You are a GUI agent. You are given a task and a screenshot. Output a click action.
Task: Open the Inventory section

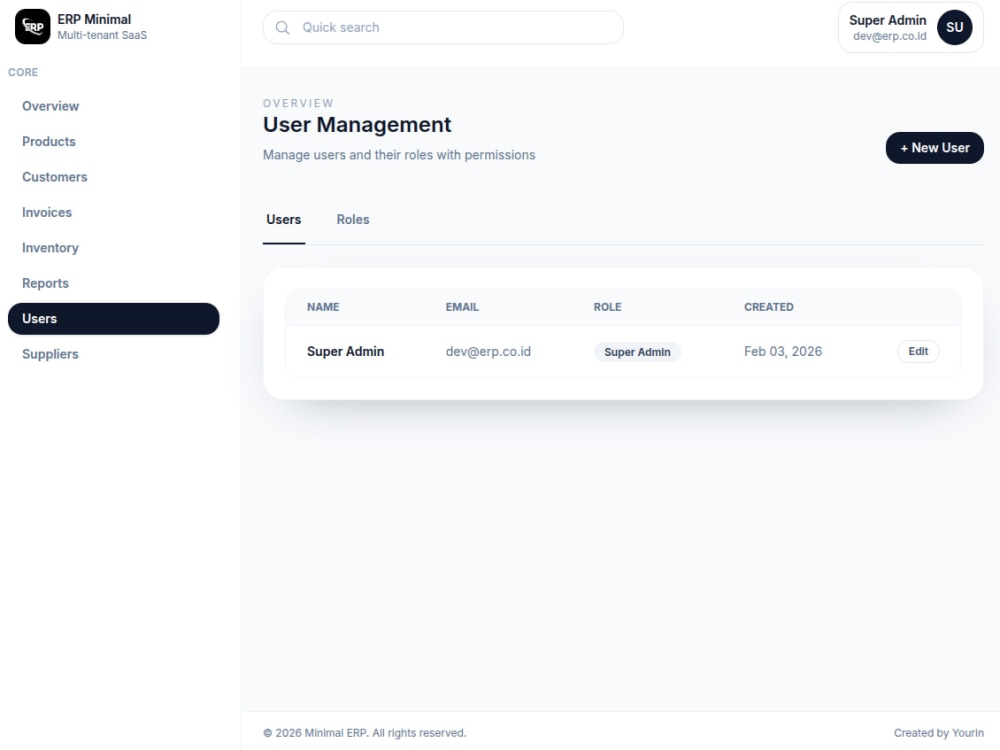(x=114, y=248)
